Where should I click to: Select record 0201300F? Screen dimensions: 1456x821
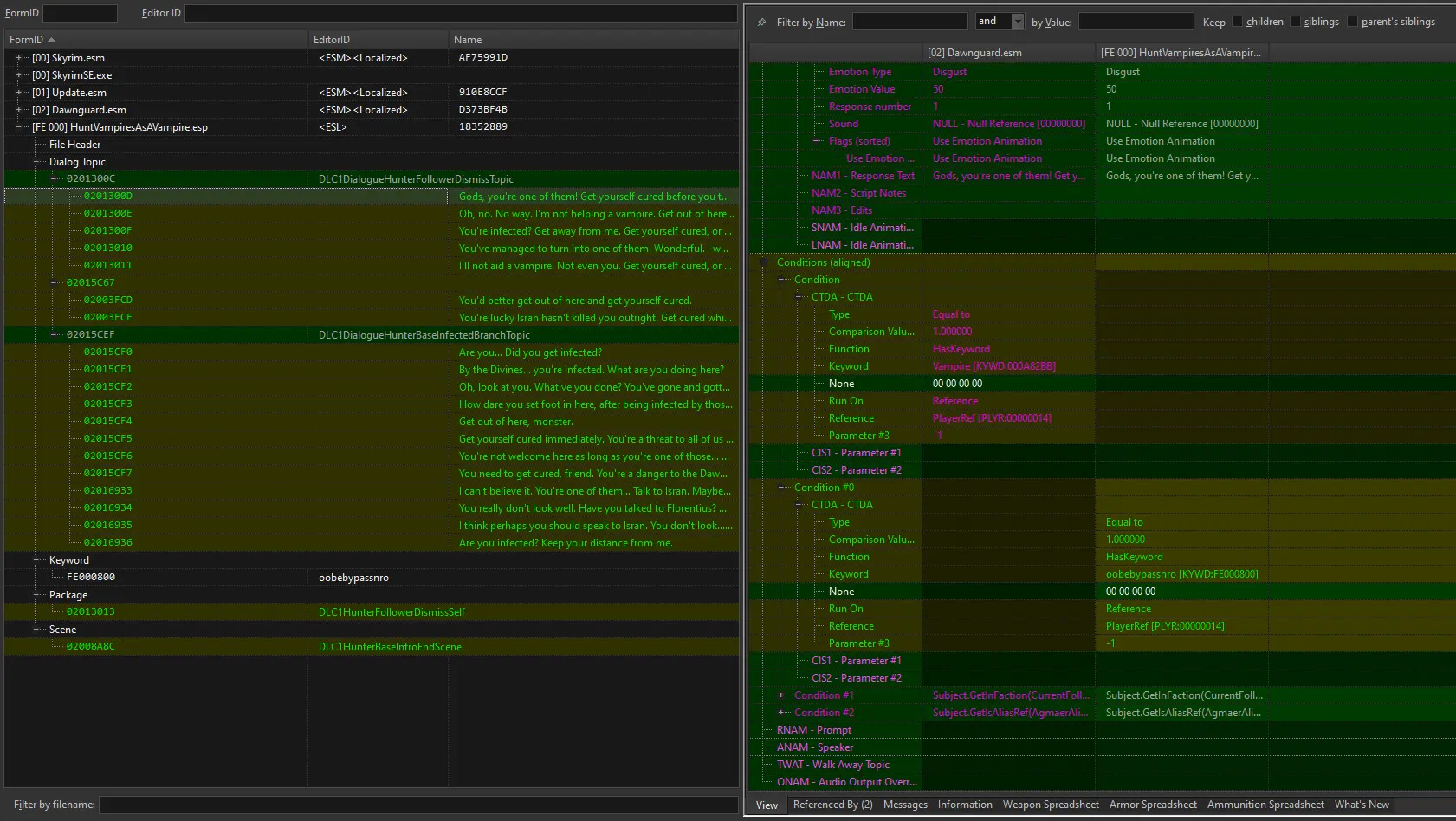372,231
